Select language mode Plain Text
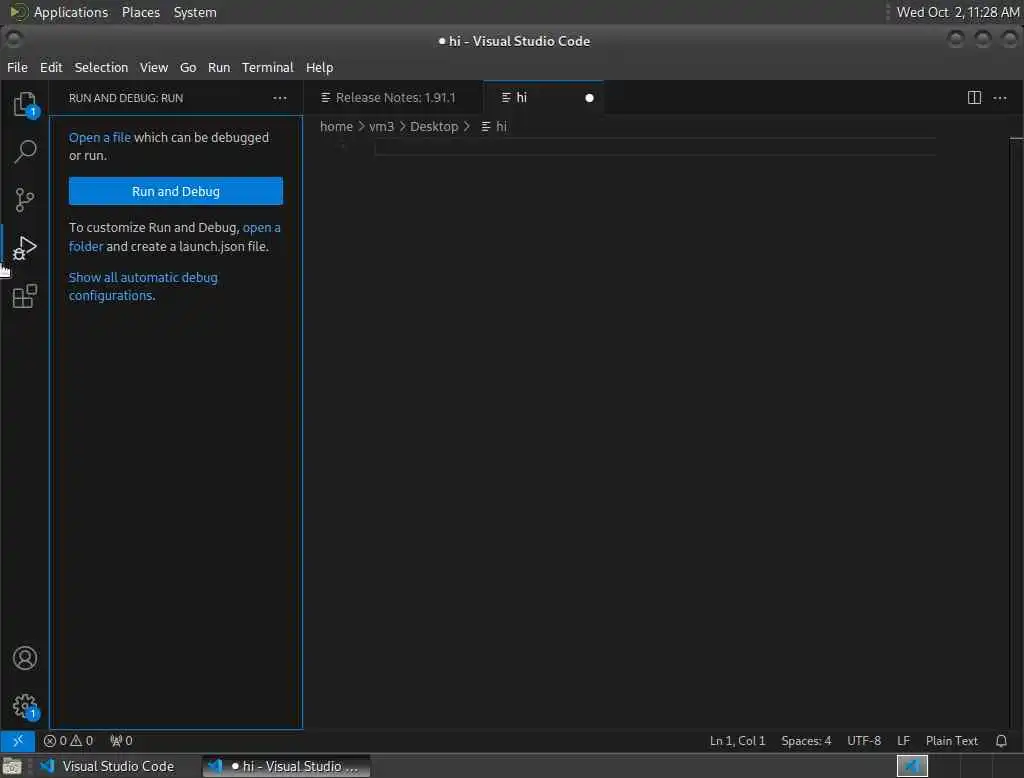Screen dimensions: 1024x778 coord(952,741)
